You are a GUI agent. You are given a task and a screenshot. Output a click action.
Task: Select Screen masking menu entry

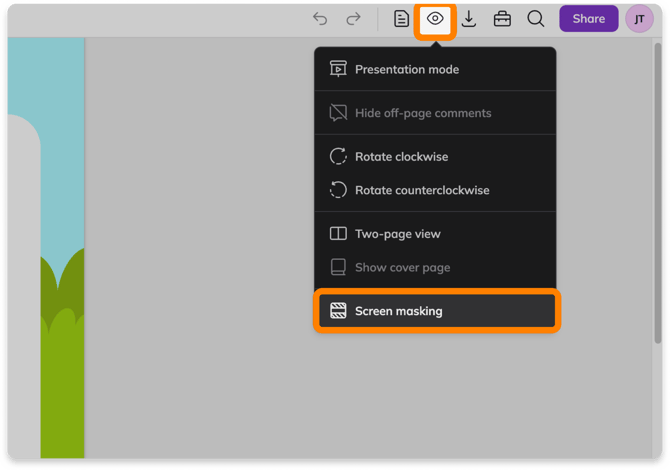tap(437, 311)
